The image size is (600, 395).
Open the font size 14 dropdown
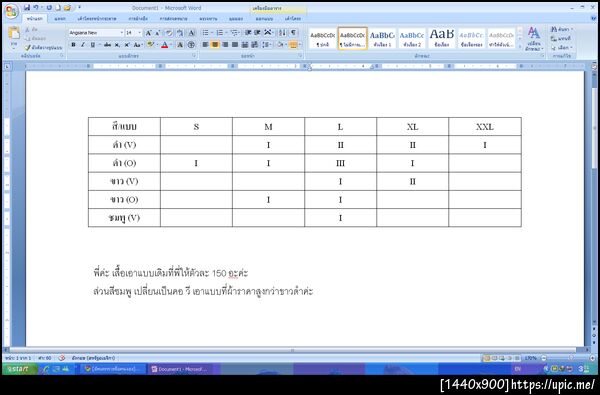[139, 33]
